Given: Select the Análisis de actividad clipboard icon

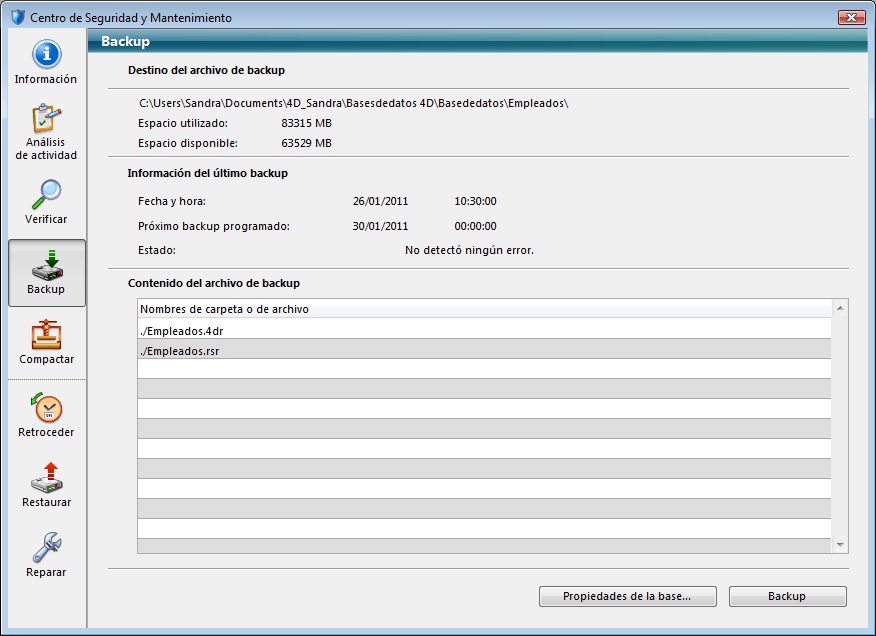Looking at the screenshot, I should (x=46, y=119).
